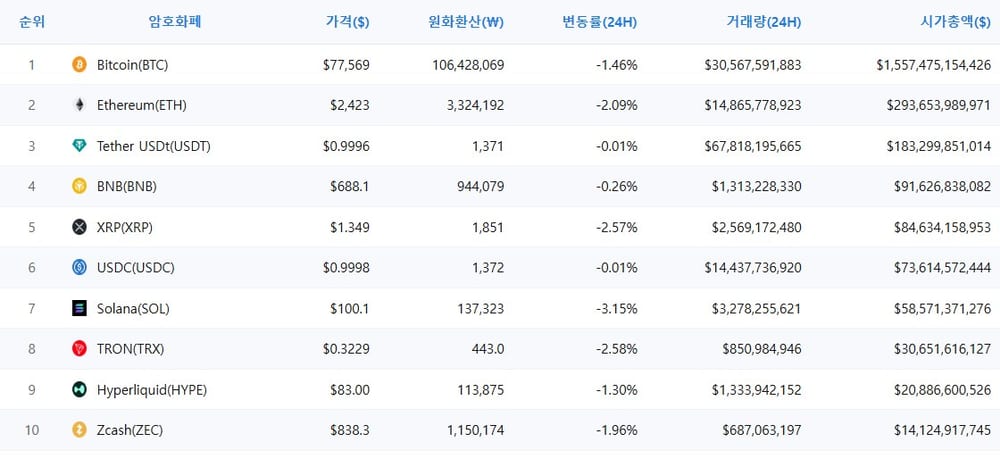Click Solana change rate -3.15%
1000x459 pixels.
click(x=617, y=309)
